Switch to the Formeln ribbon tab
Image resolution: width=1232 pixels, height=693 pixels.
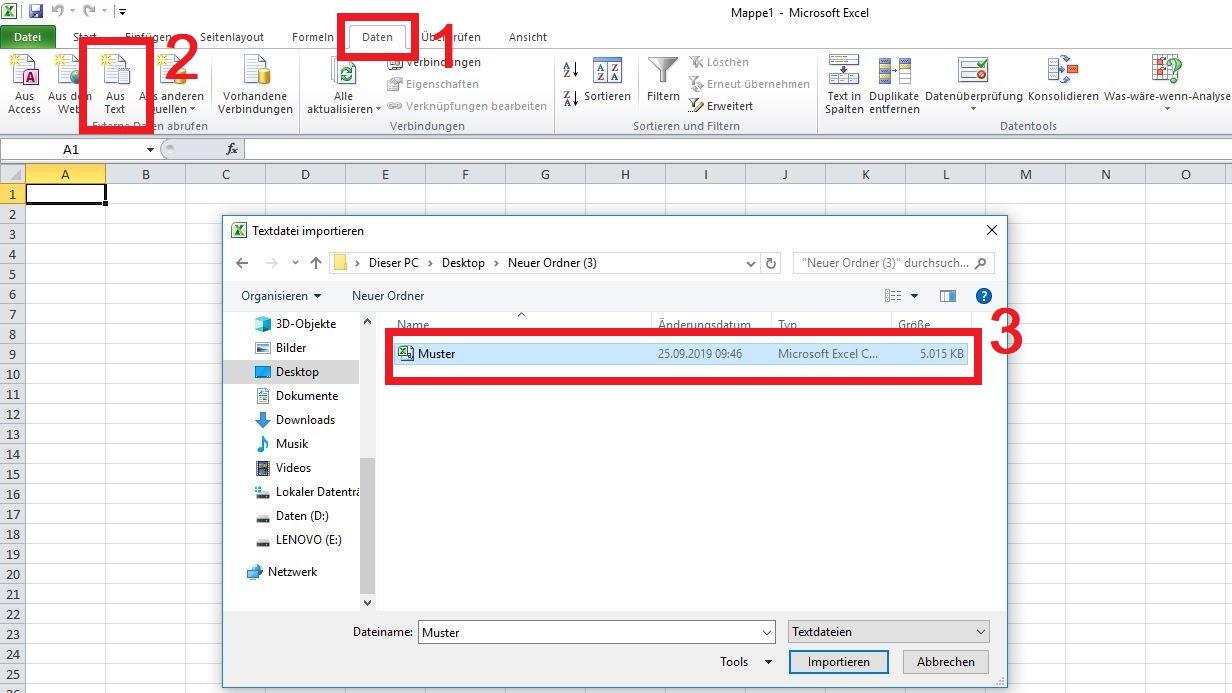313,37
